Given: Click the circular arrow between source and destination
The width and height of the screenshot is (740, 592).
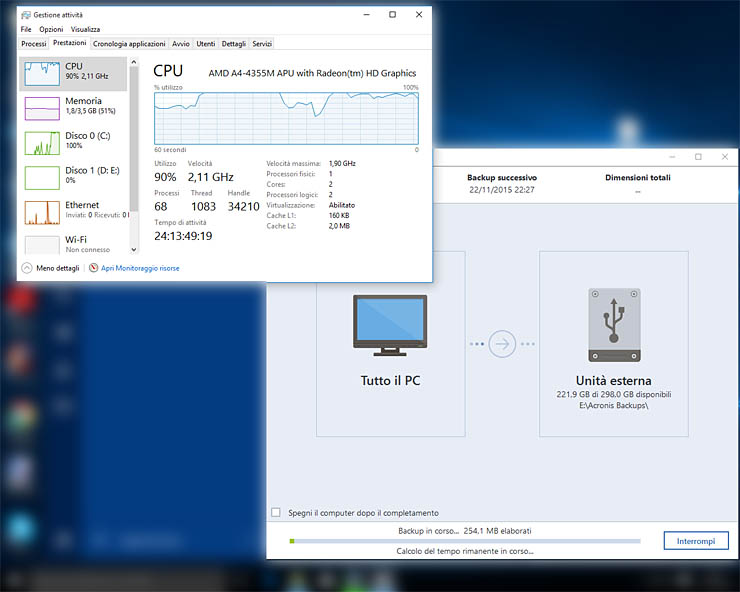Looking at the screenshot, I should pos(502,344).
